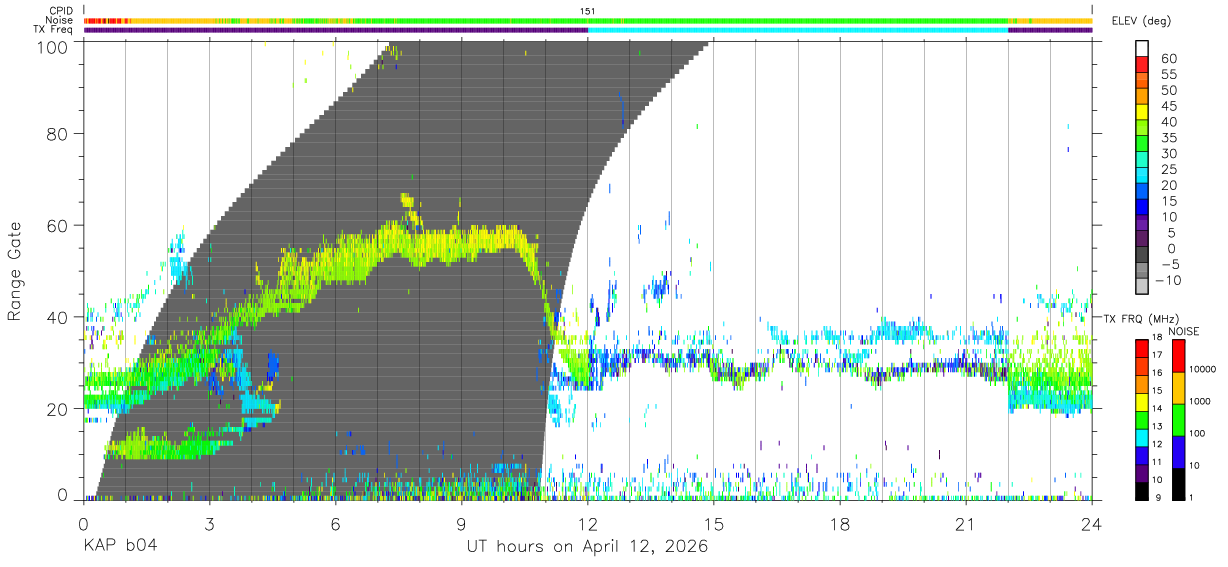This screenshot has height=567, width=1228.
Task: Click the TX FRQ colorbar label 9
Action: coord(1158,499)
